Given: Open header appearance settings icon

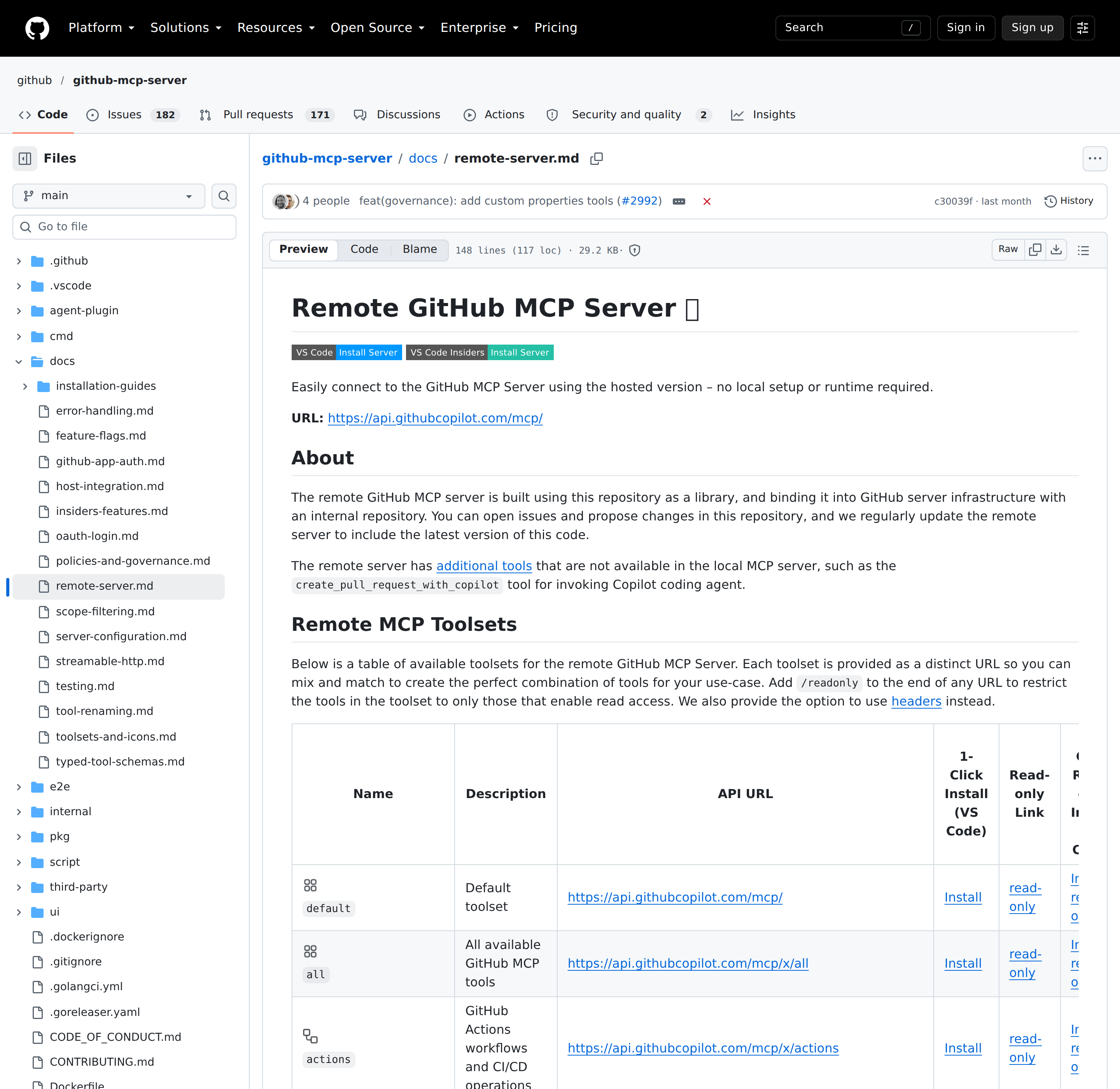Looking at the screenshot, I should coord(1082,28).
